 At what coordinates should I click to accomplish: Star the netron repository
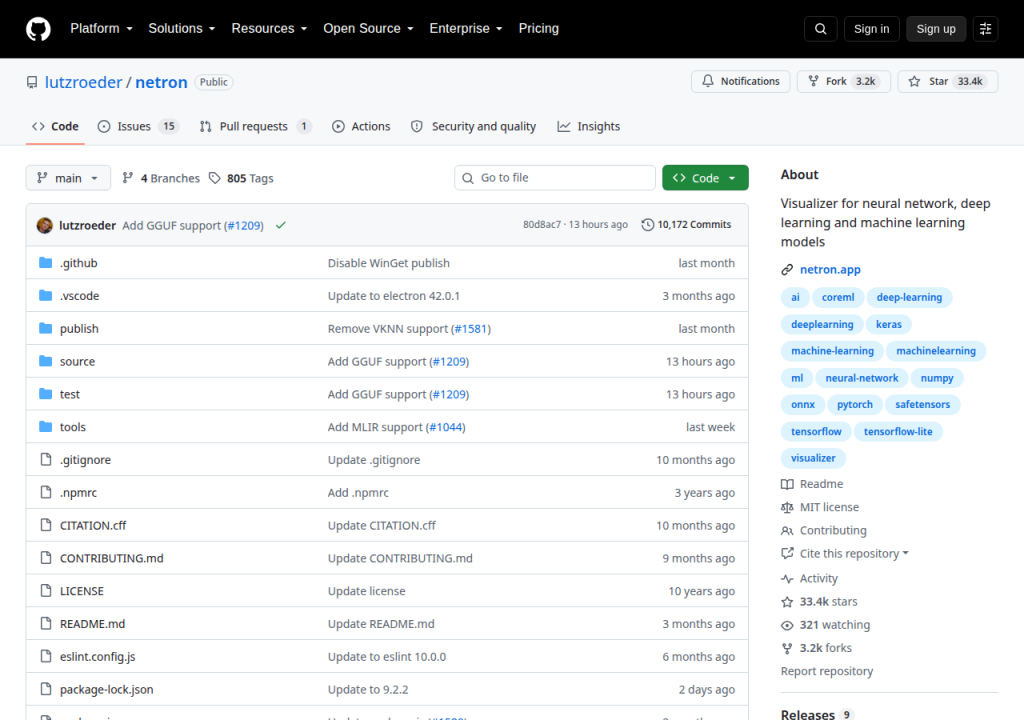pos(948,81)
